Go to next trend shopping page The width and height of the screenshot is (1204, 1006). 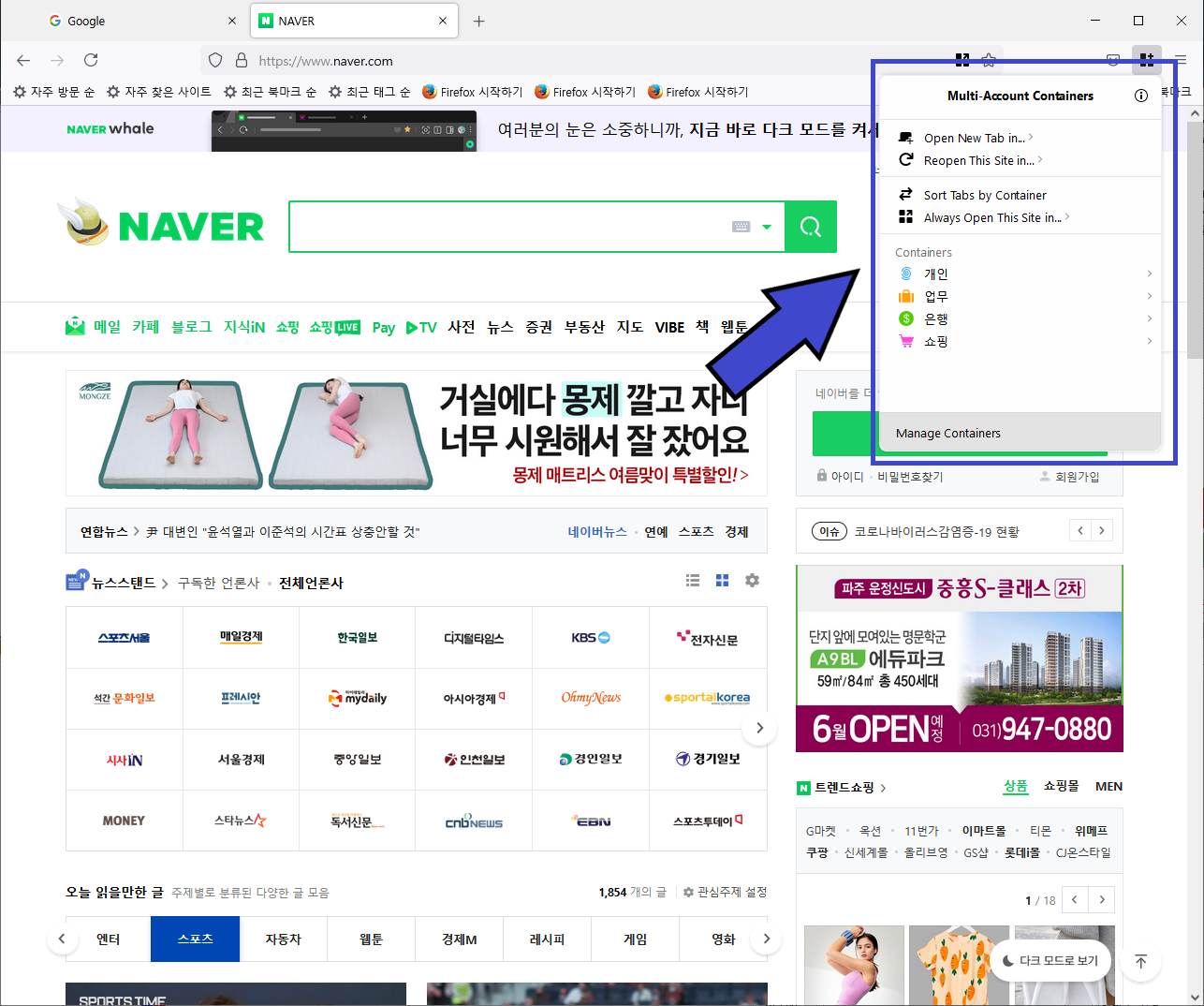pyautogui.click(x=1102, y=900)
